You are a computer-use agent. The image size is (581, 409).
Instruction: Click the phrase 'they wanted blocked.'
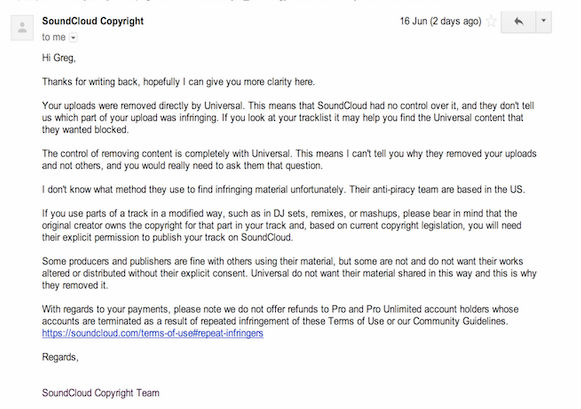point(85,130)
